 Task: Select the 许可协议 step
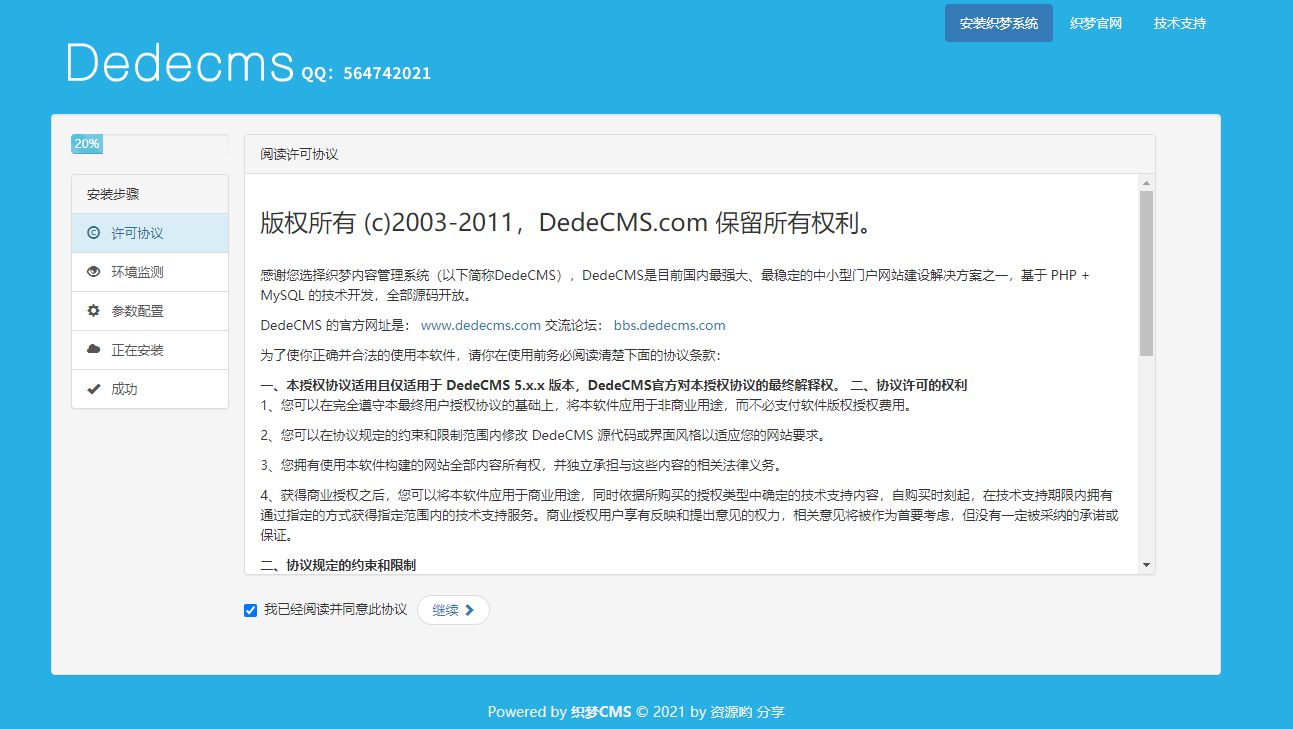[x=150, y=233]
